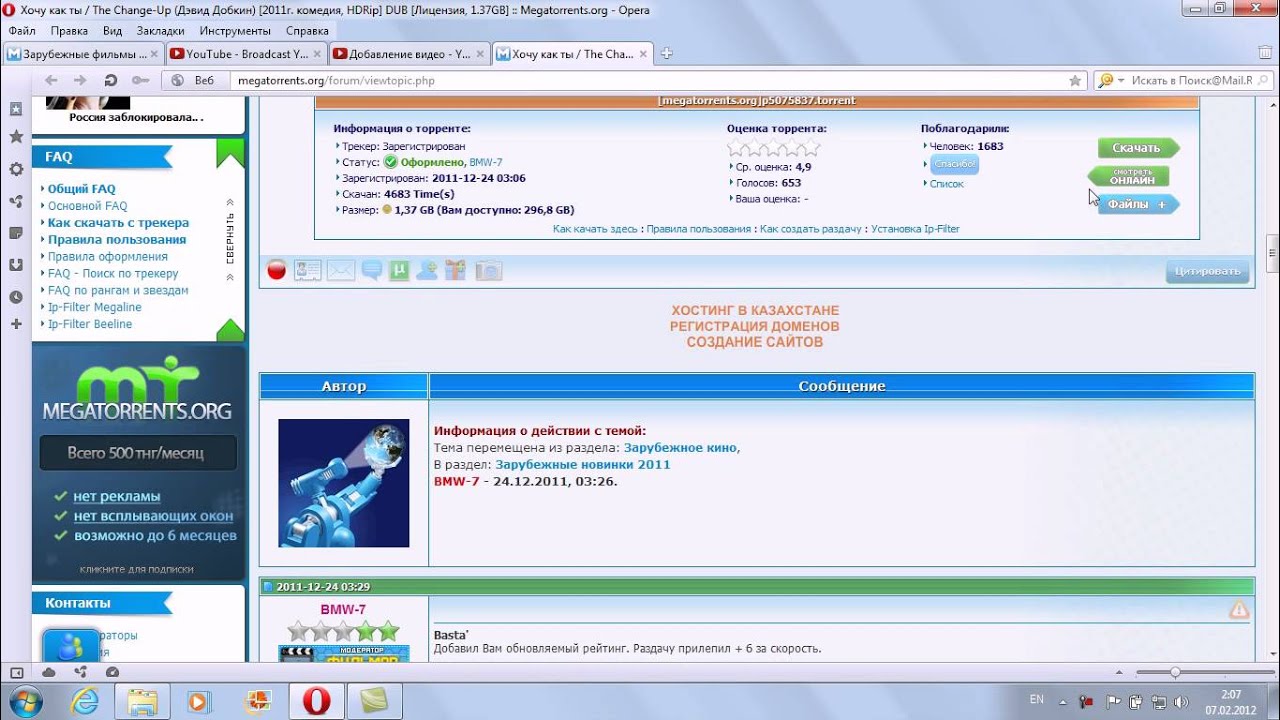Viewport: 1280px width, 720px height.
Task: Reload the page with the refresh icon
Action: [x=111, y=80]
